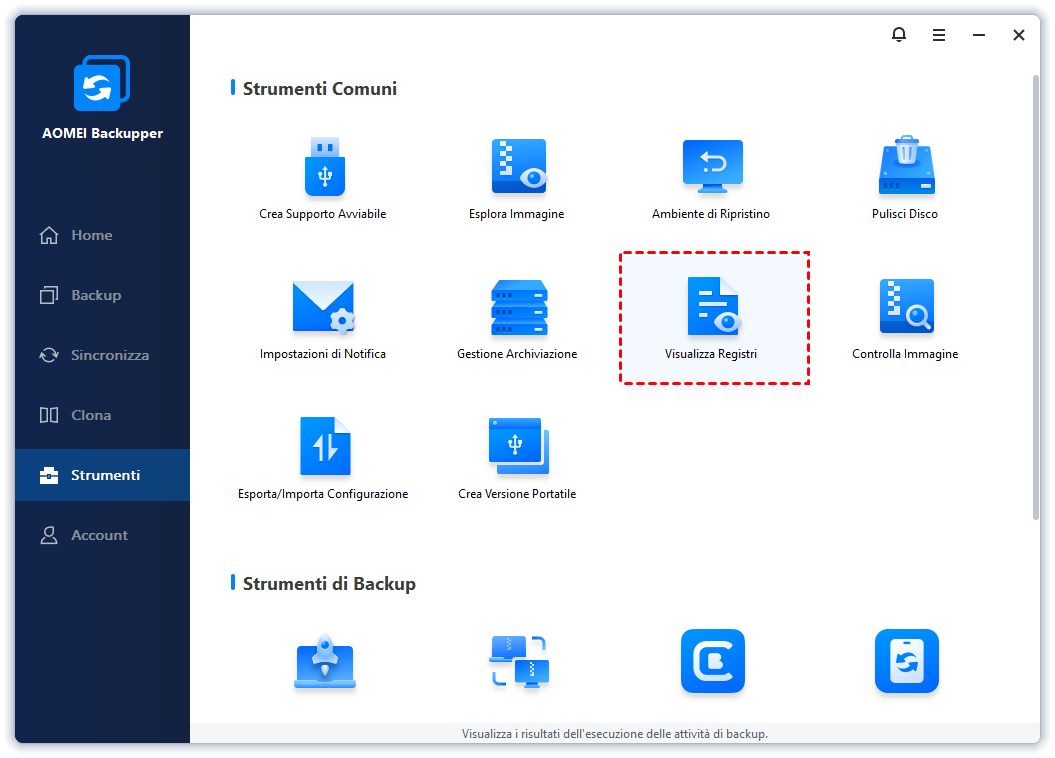Open the hamburger menu at top right

(939, 35)
